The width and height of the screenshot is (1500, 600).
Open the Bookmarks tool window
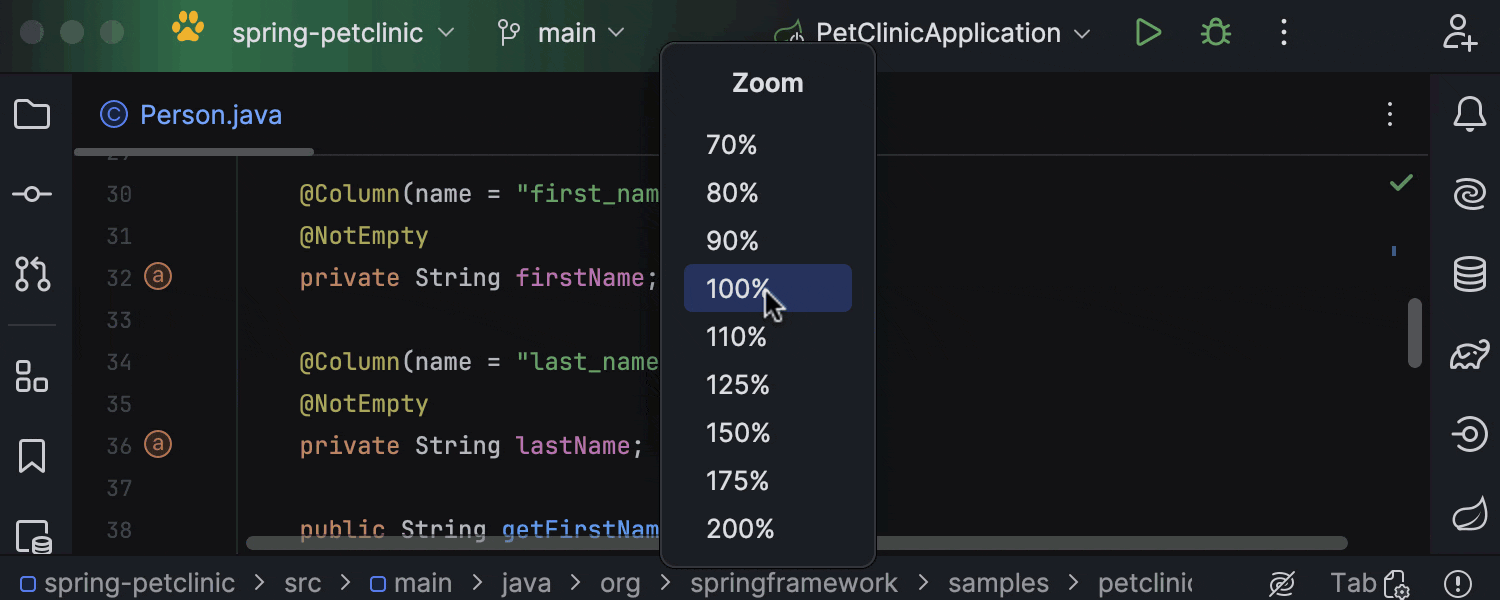pos(32,456)
